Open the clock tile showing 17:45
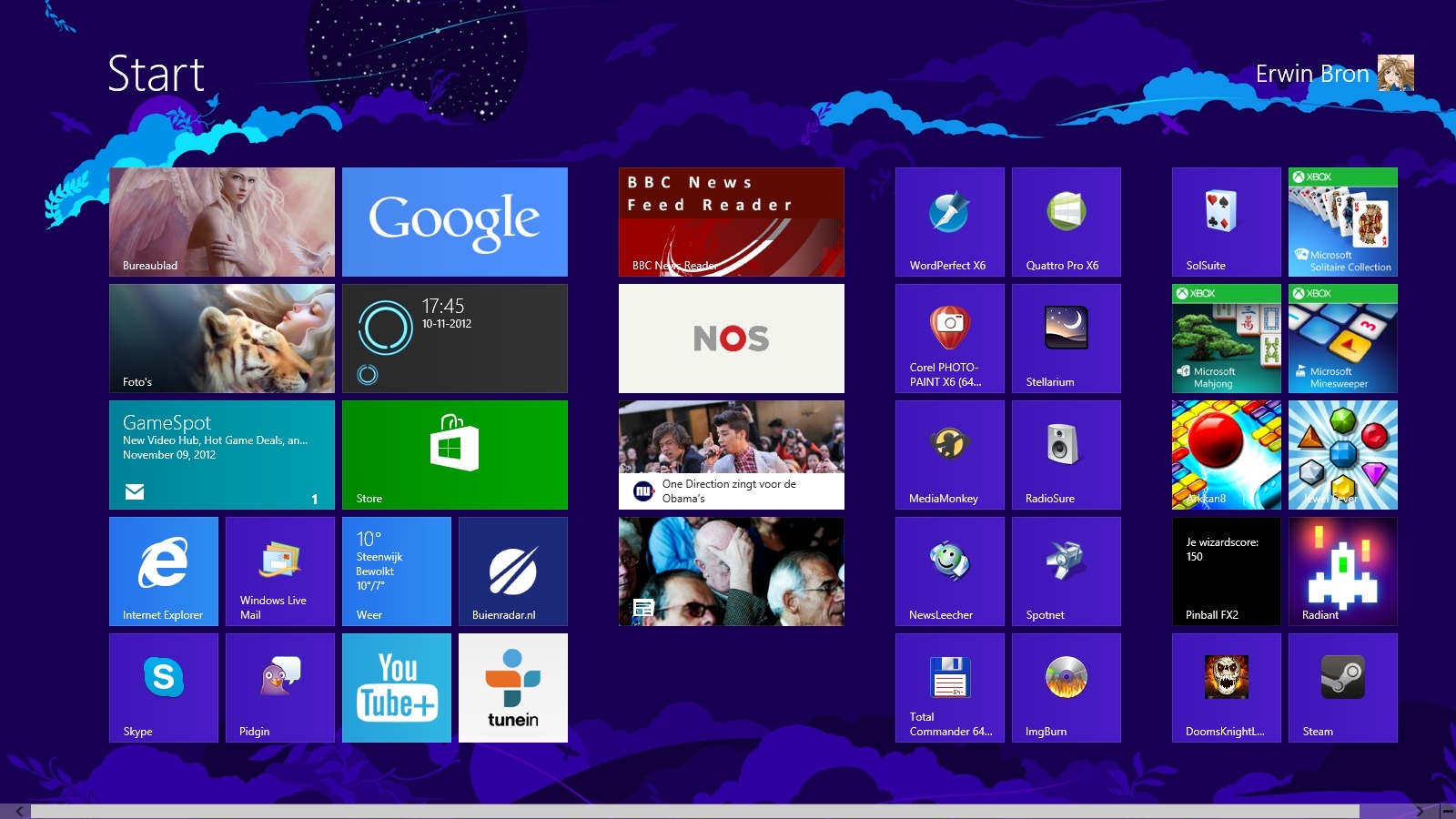Image resolution: width=1456 pixels, height=819 pixels. (x=455, y=339)
